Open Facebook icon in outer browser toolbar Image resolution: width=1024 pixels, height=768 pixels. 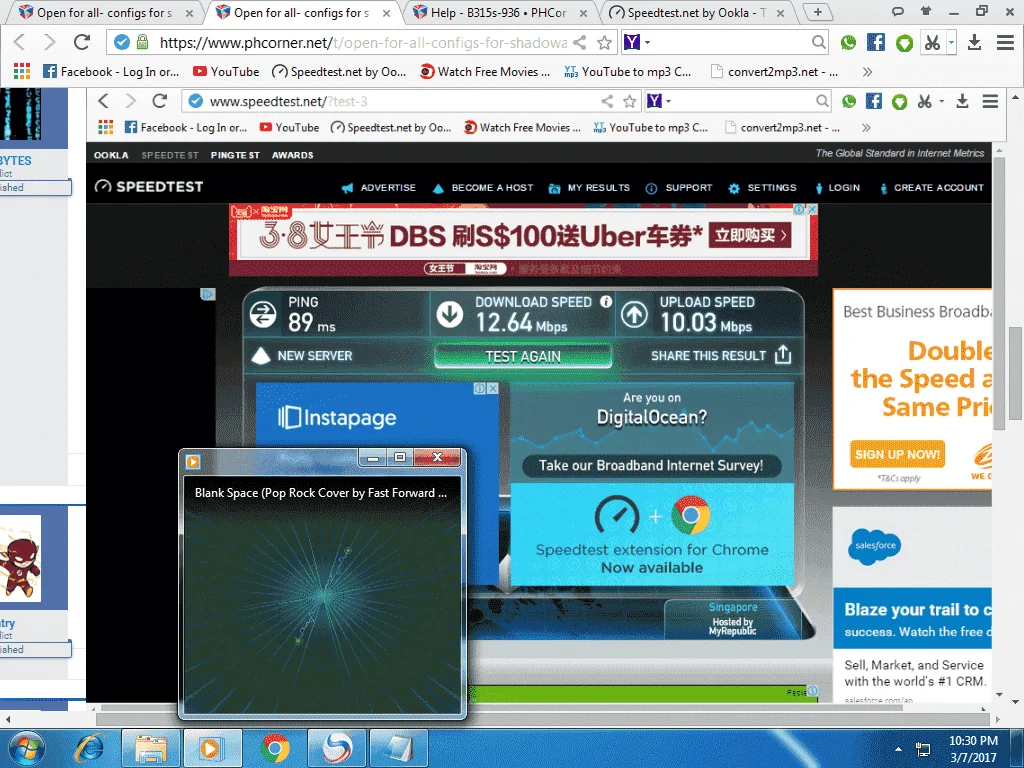(x=876, y=43)
